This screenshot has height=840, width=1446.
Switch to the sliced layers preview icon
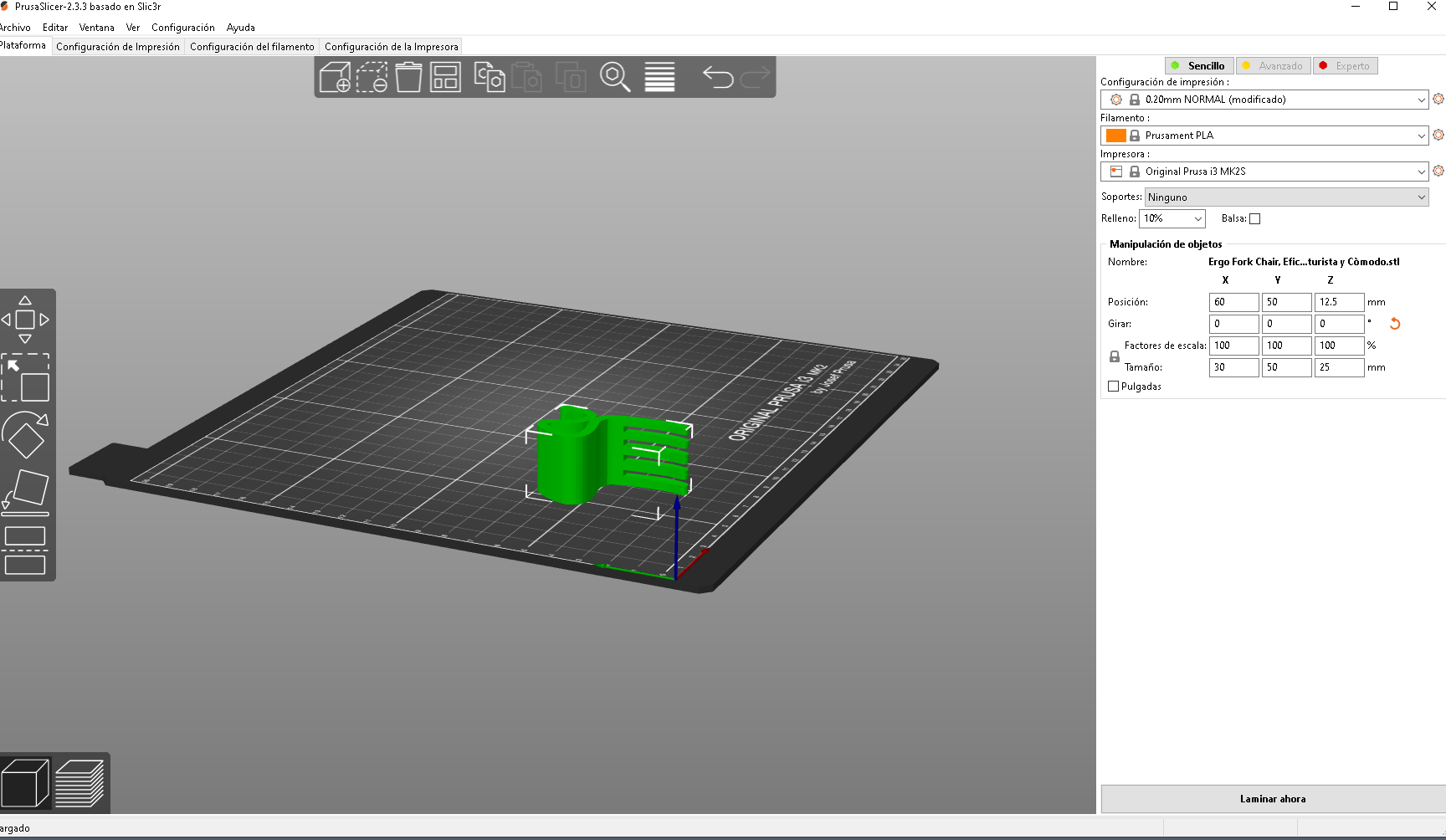[x=79, y=783]
